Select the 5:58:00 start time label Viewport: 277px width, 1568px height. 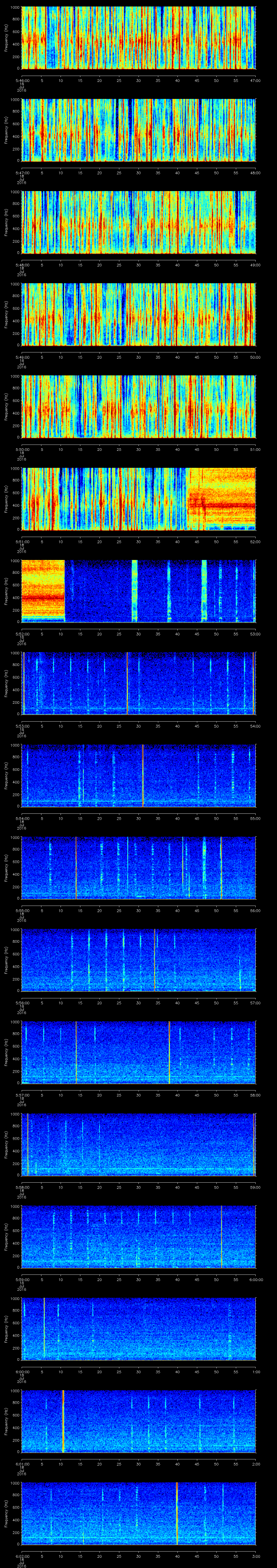22,1187
